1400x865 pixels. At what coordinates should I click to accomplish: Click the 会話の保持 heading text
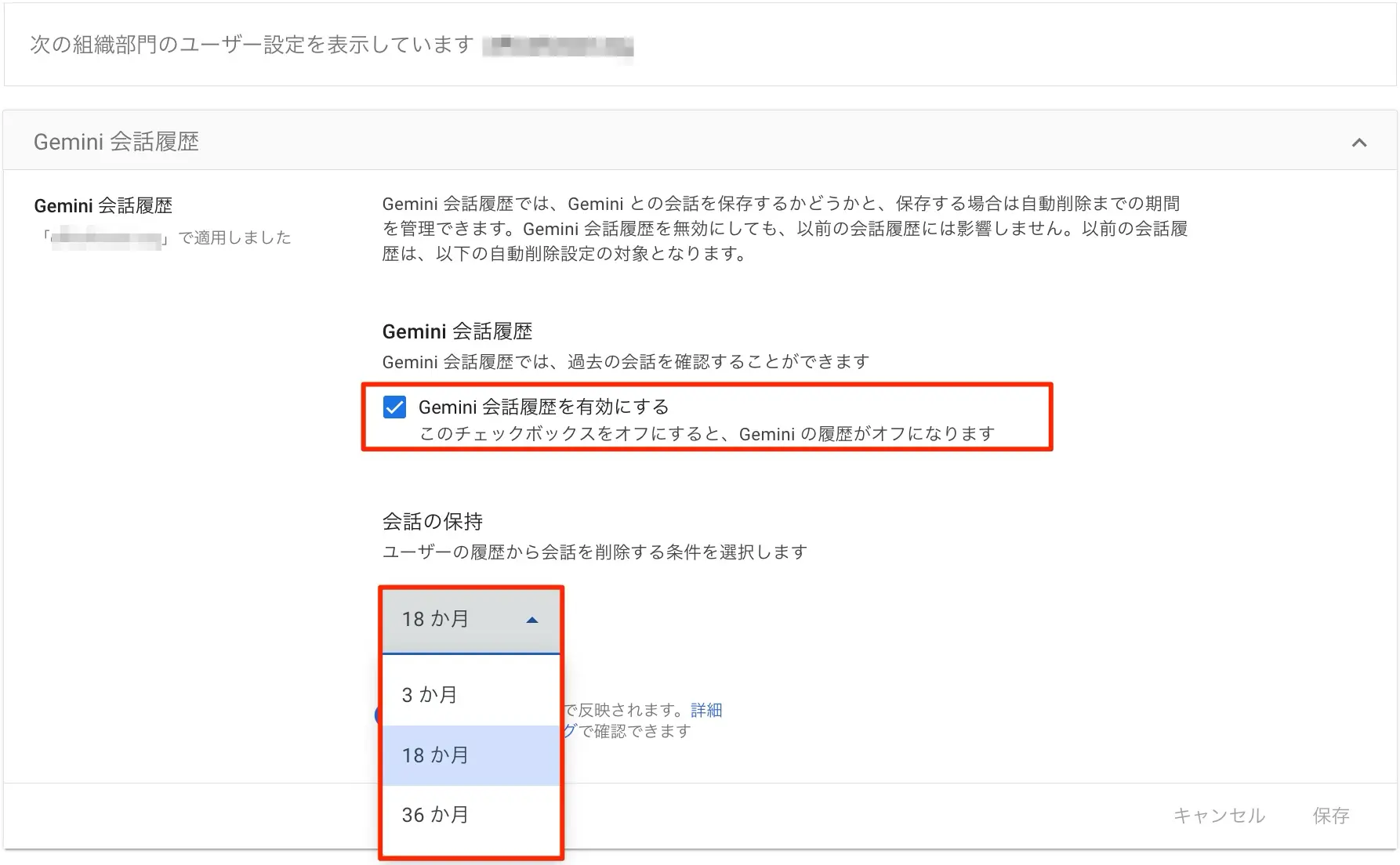click(433, 522)
